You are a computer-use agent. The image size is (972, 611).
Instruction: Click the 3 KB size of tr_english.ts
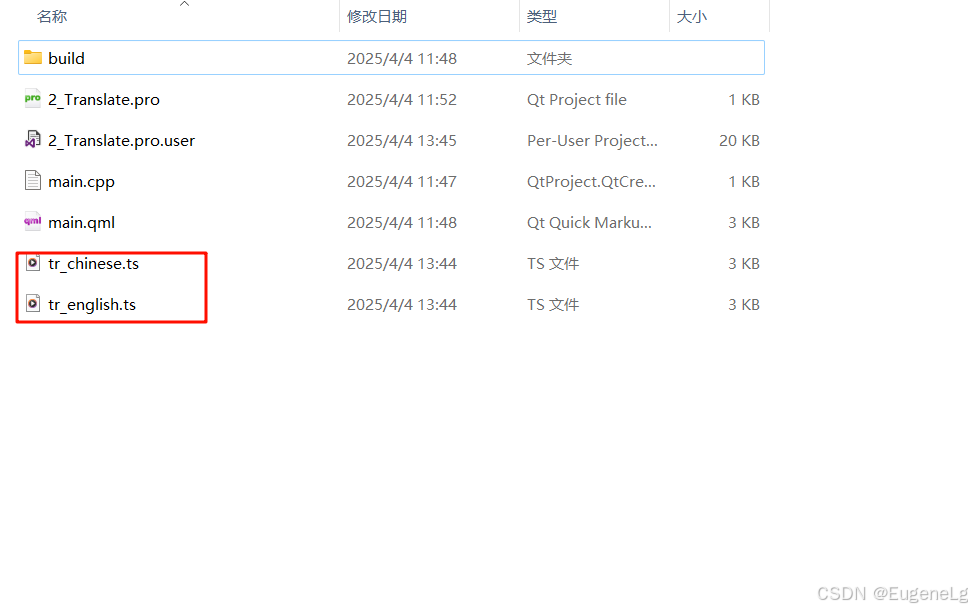point(744,304)
